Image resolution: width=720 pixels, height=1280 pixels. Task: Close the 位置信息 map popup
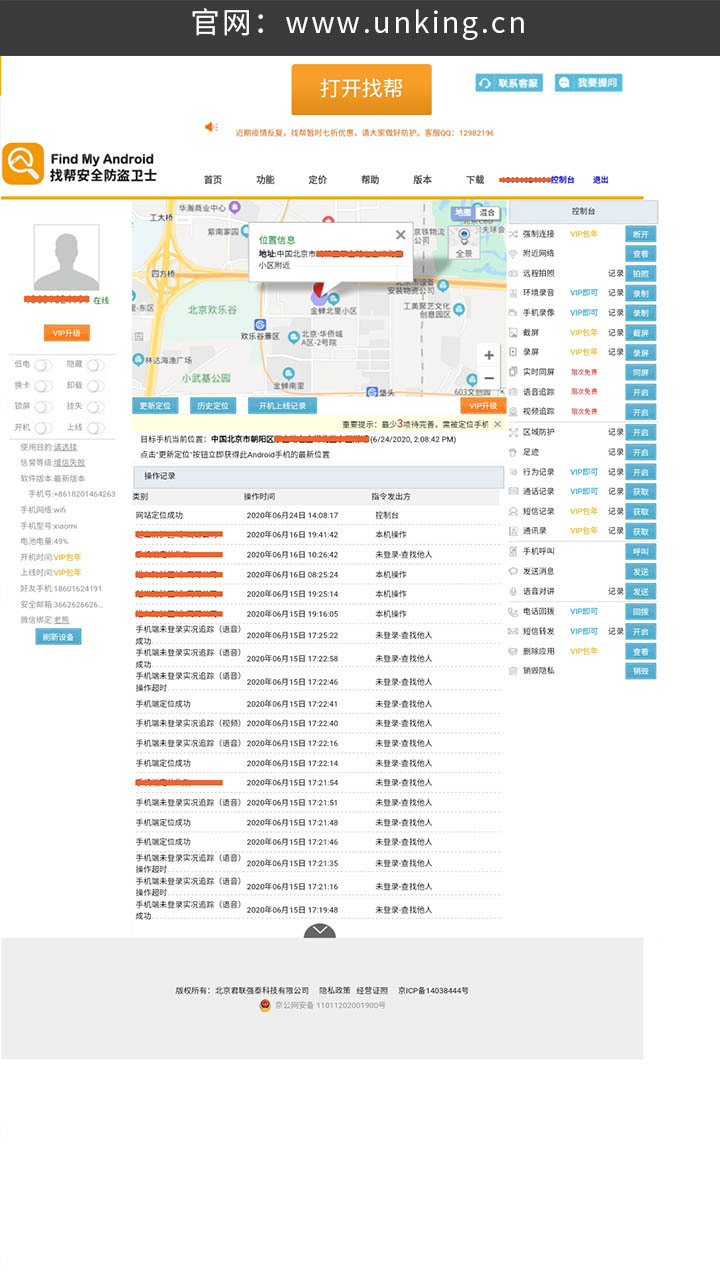[400, 235]
